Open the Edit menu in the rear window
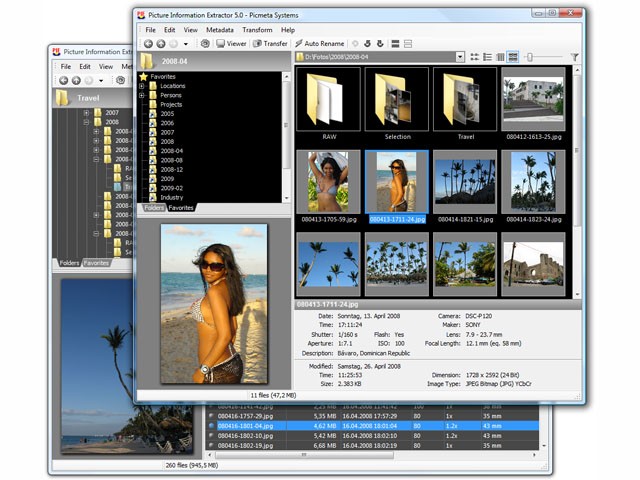 pyautogui.click(x=85, y=67)
